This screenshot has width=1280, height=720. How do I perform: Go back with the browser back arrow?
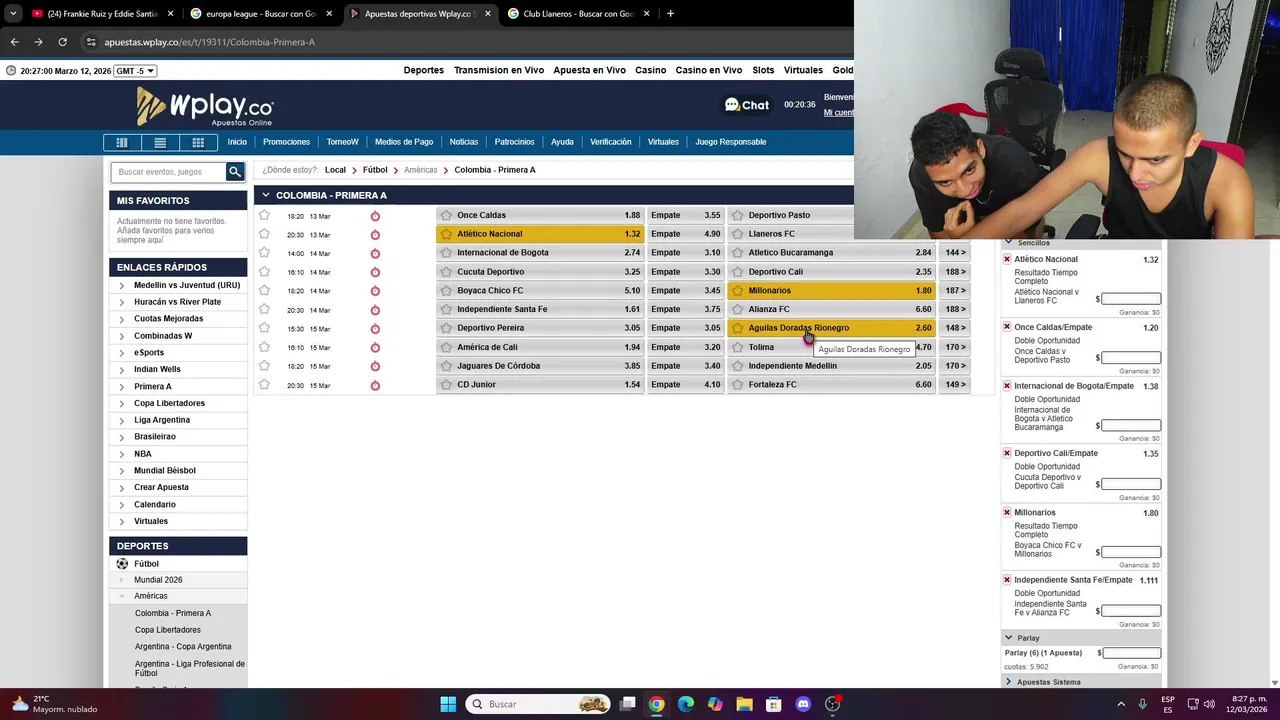(14, 42)
